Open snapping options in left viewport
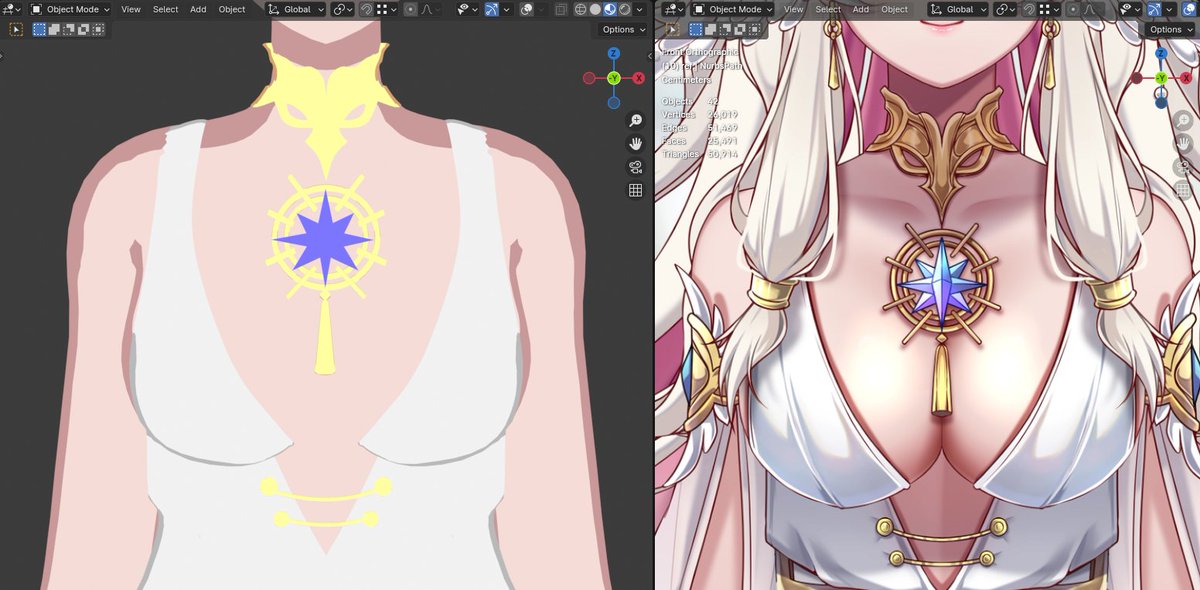Screen dimensions: 1200x590 click(386, 9)
